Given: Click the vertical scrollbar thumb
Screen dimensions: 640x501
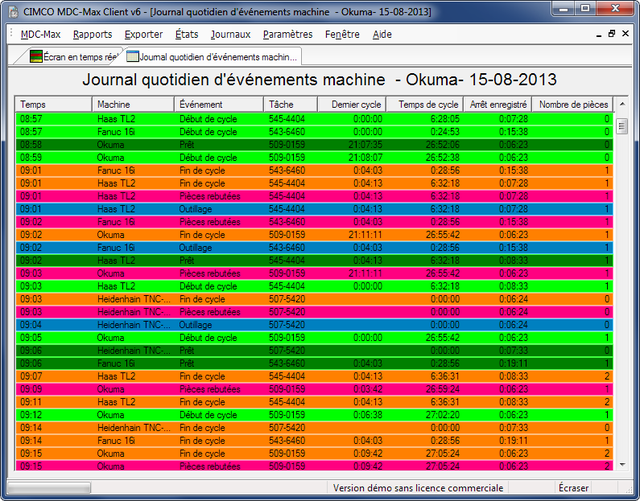Looking at the screenshot, I should tap(622, 126).
